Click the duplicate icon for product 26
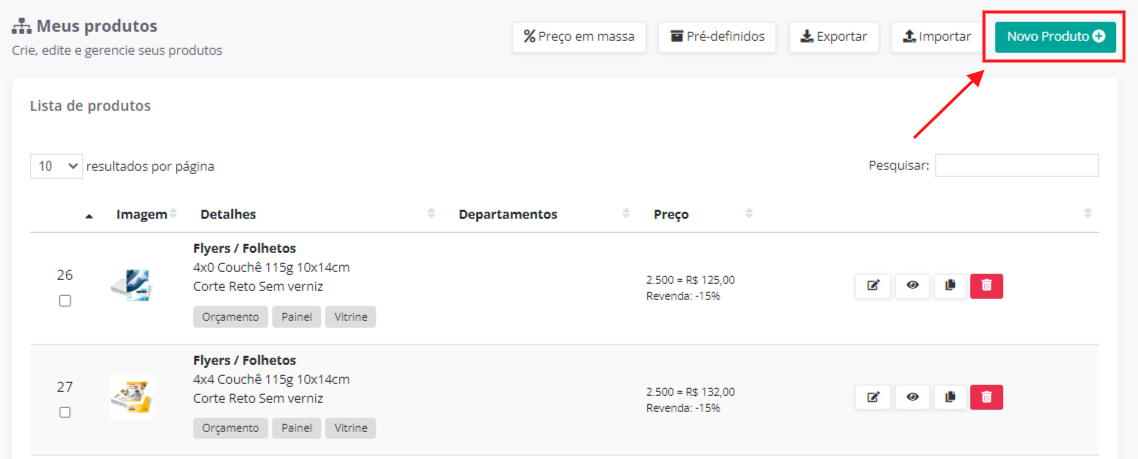Image resolution: width=1138 pixels, height=459 pixels. (x=950, y=286)
